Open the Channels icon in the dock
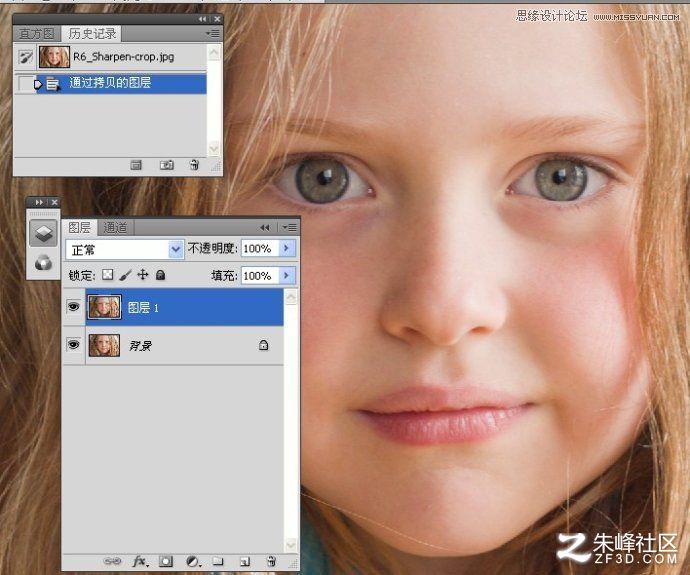The height and width of the screenshot is (575, 690). tap(43, 263)
